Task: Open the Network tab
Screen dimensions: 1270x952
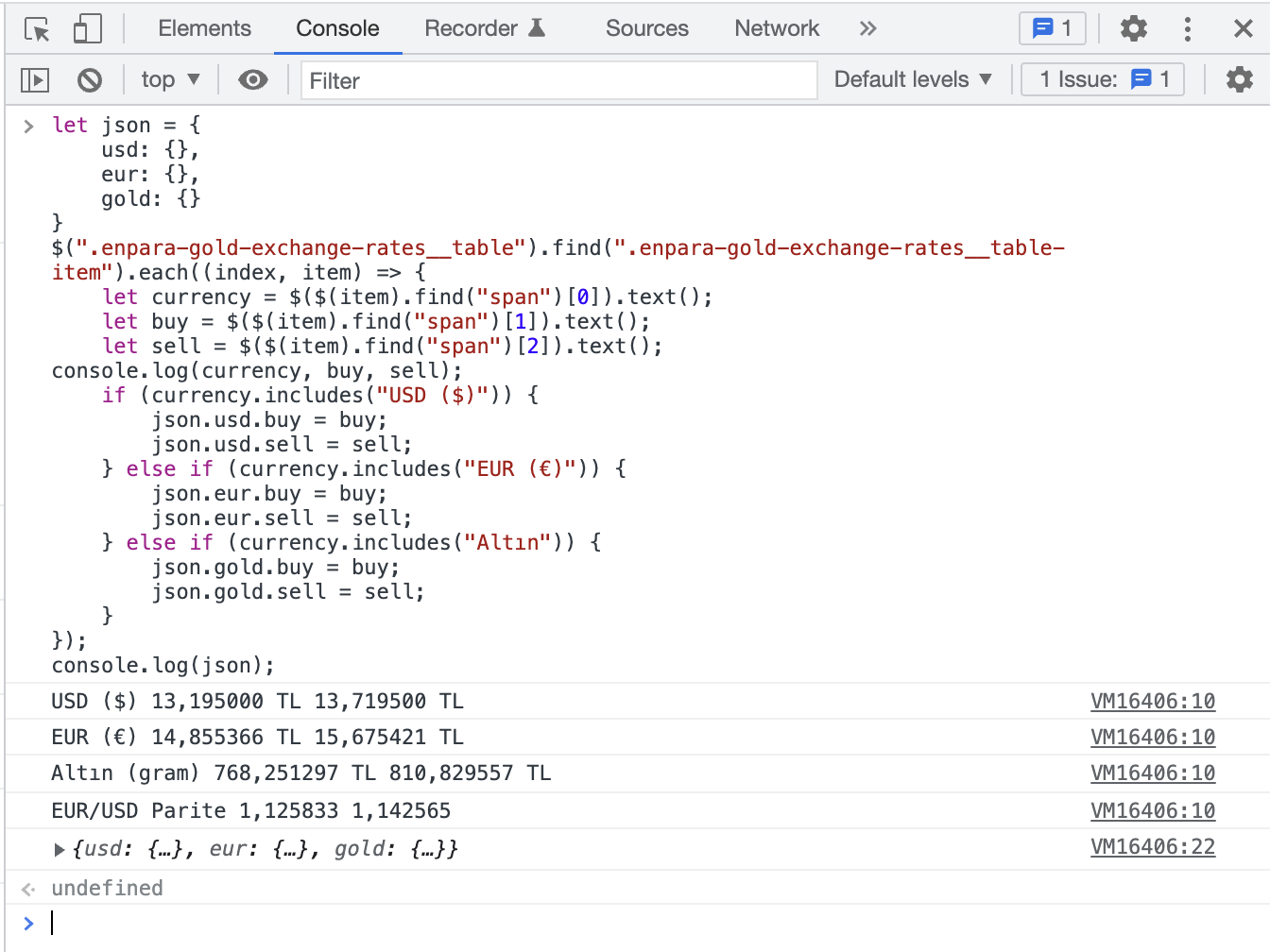Action: pos(777,28)
